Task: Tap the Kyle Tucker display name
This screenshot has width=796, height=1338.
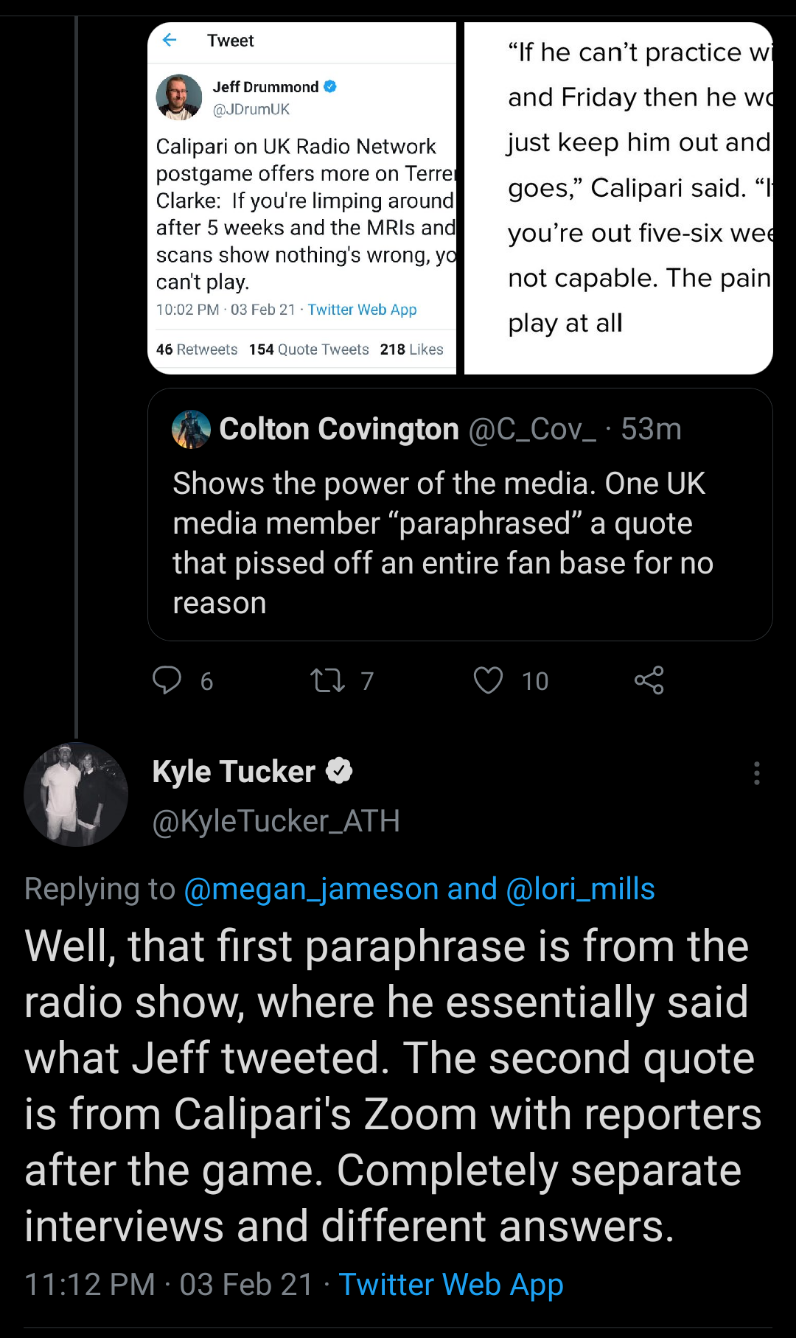Action: pyautogui.click(x=233, y=771)
